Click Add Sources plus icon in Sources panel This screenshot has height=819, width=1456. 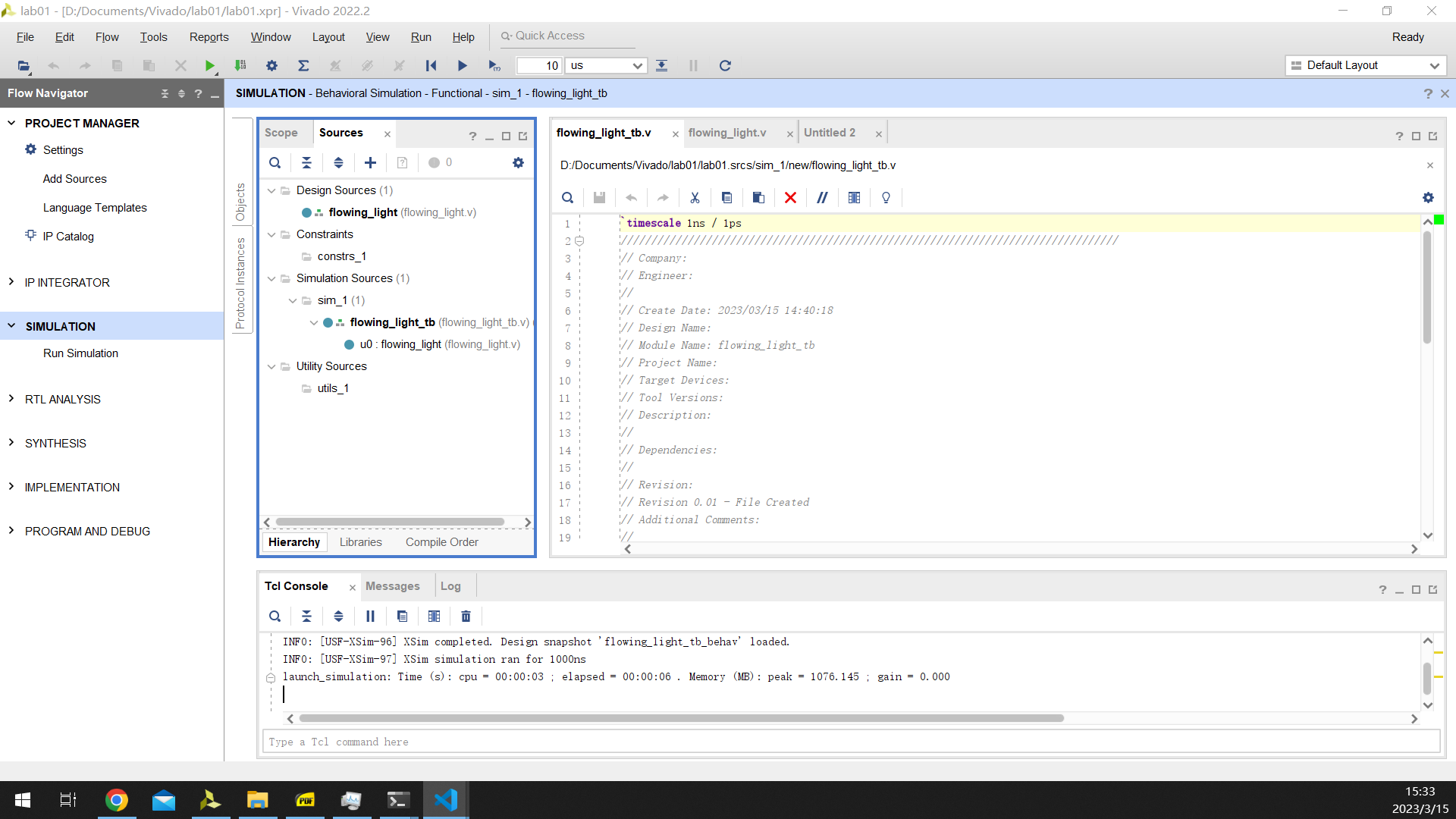370,163
